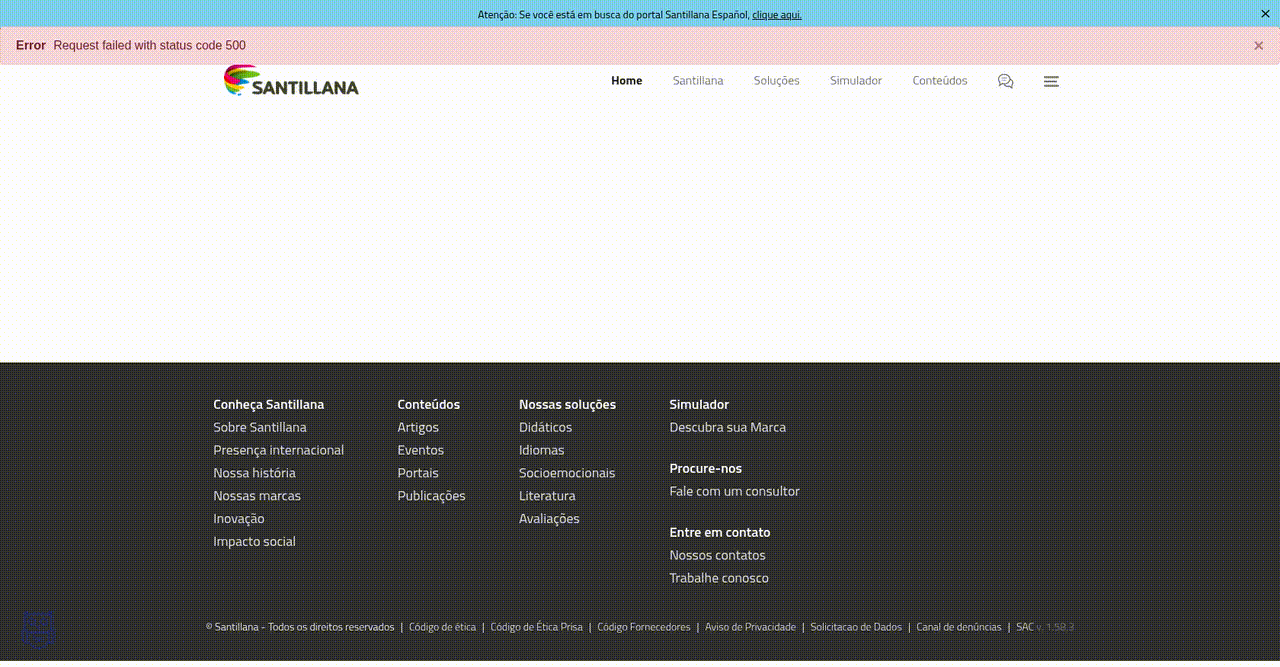Click the Conteúdos footer heading

pyautogui.click(x=429, y=404)
